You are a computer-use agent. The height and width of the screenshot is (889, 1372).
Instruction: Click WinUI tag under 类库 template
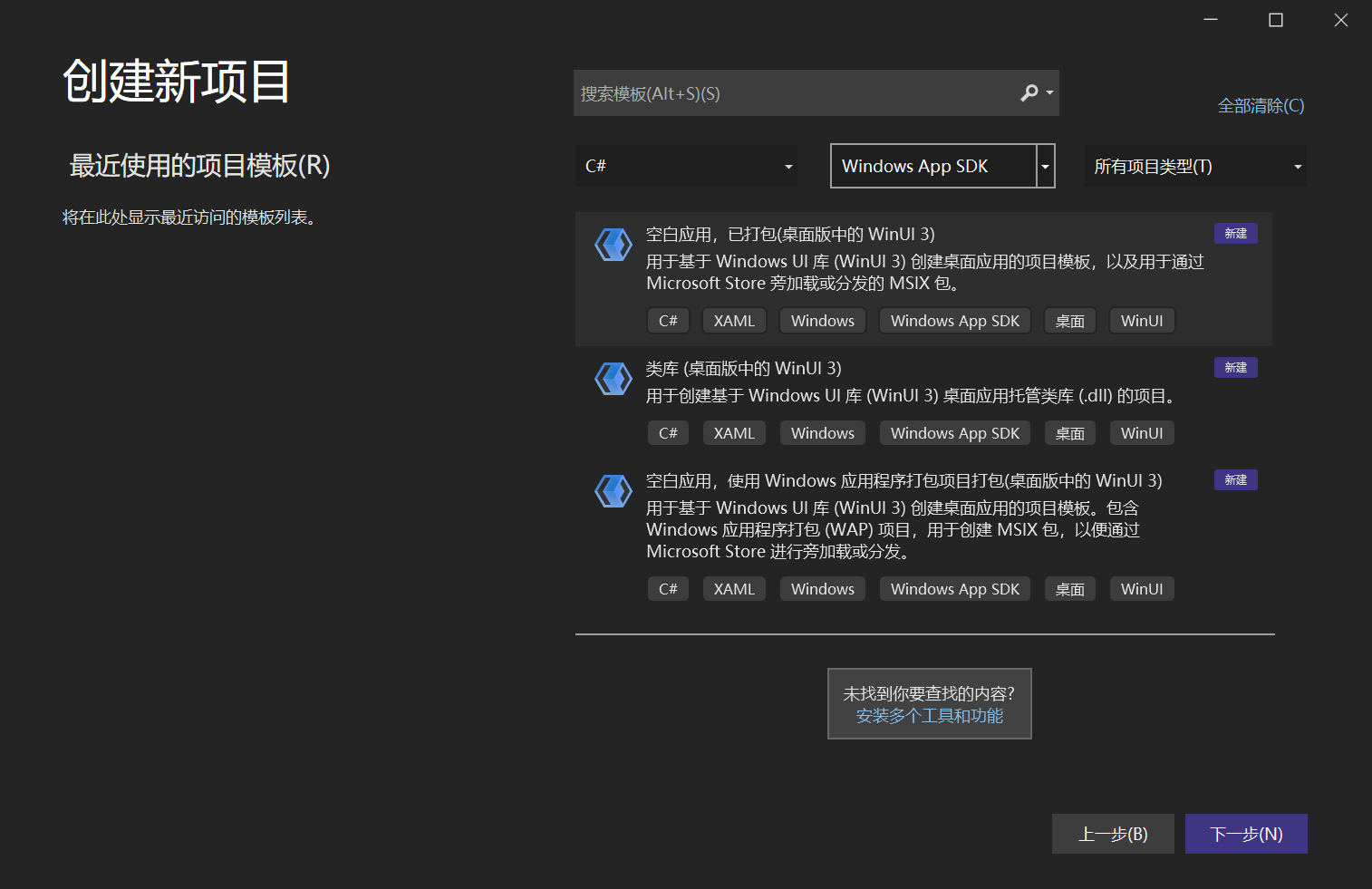coord(1142,433)
